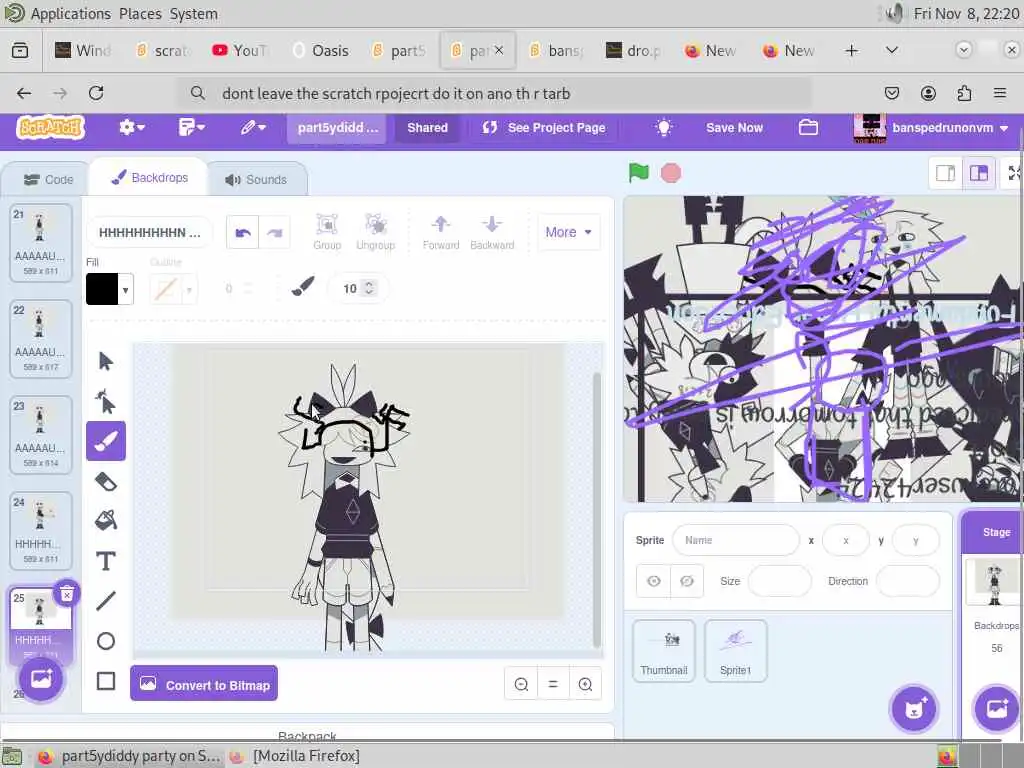Click the Ungroup objects icon
Image resolution: width=1024 pixels, height=768 pixels.
pos(376,232)
